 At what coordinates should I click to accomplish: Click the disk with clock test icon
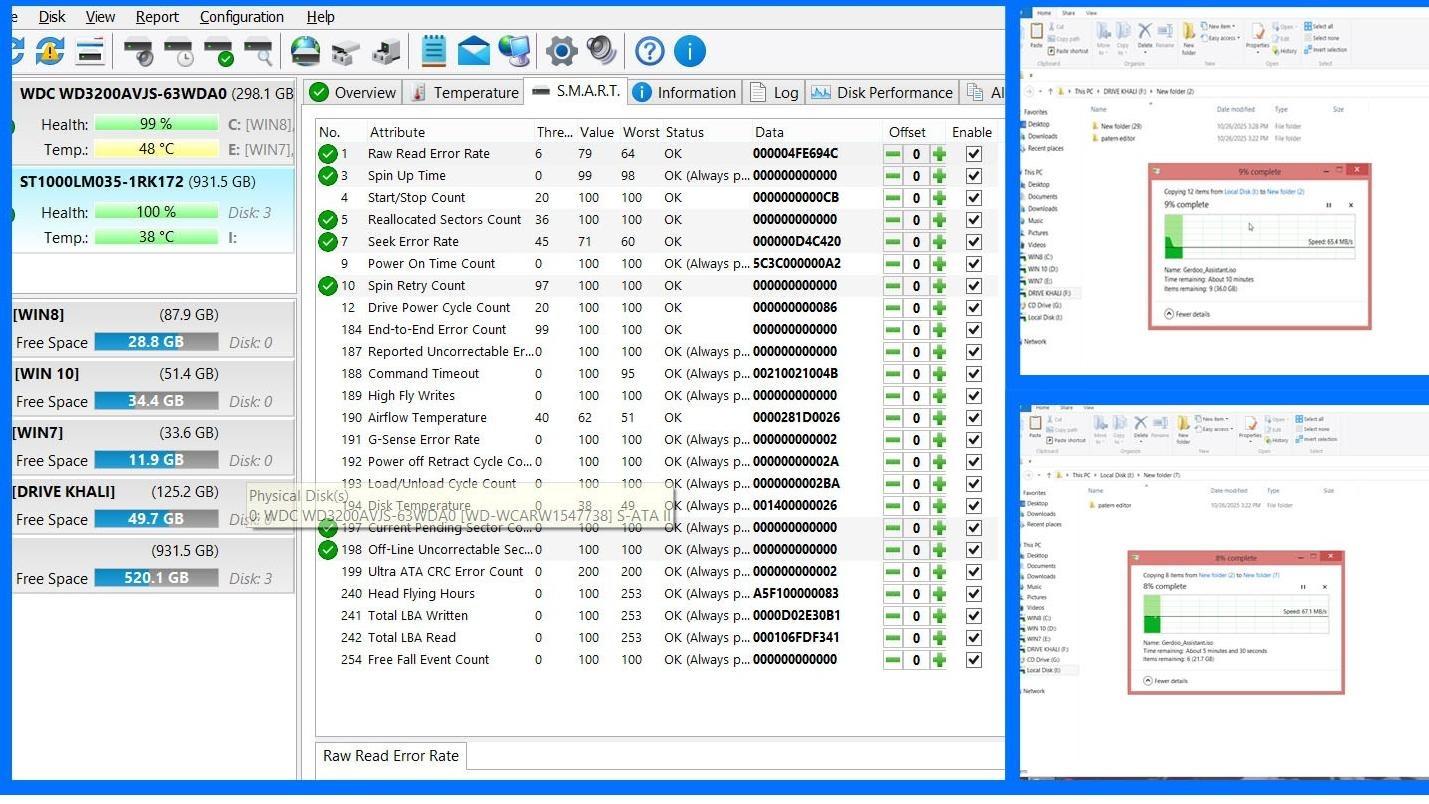click(179, 51)
